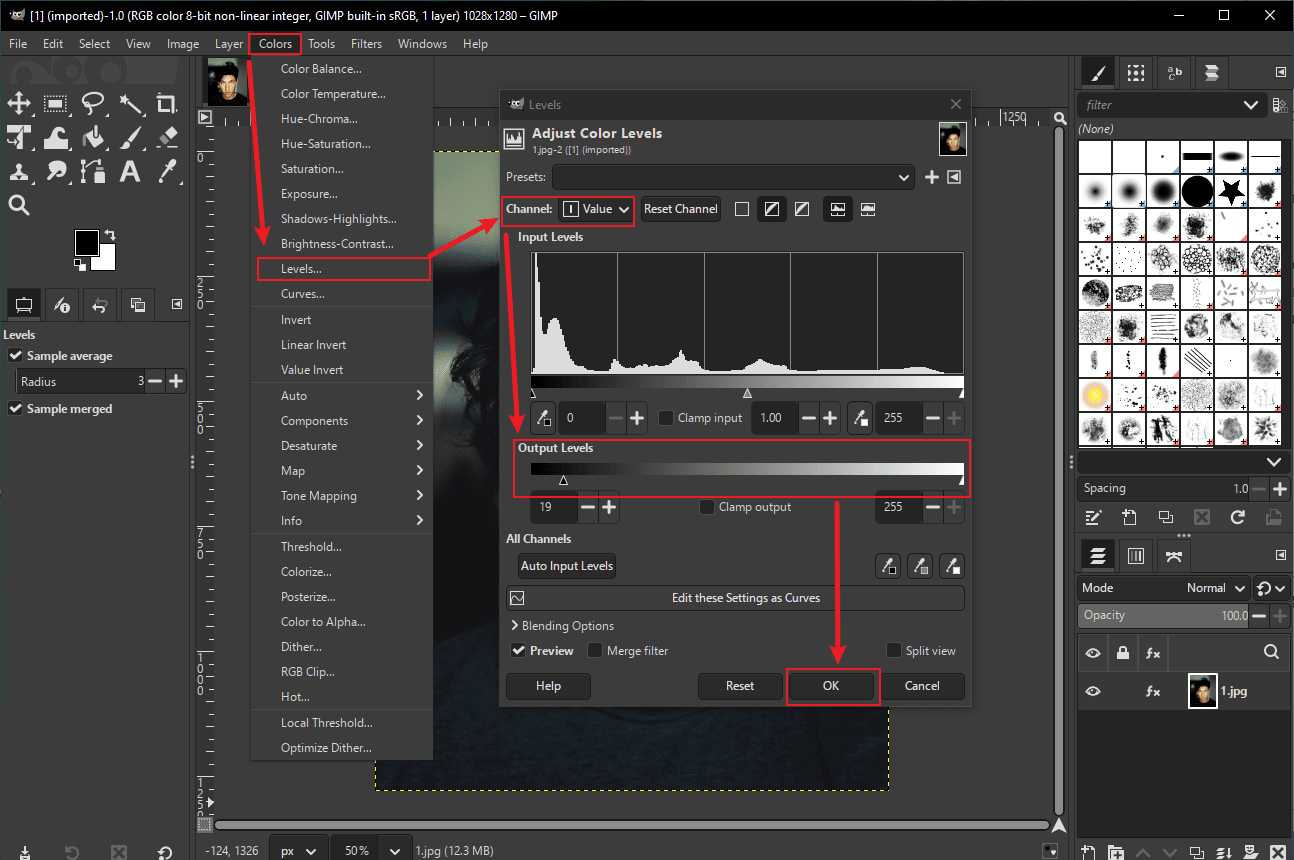This screenshot has width=1294, height=860.
Task: Open the Gradients dockable tab
Action: point(1210,72)
